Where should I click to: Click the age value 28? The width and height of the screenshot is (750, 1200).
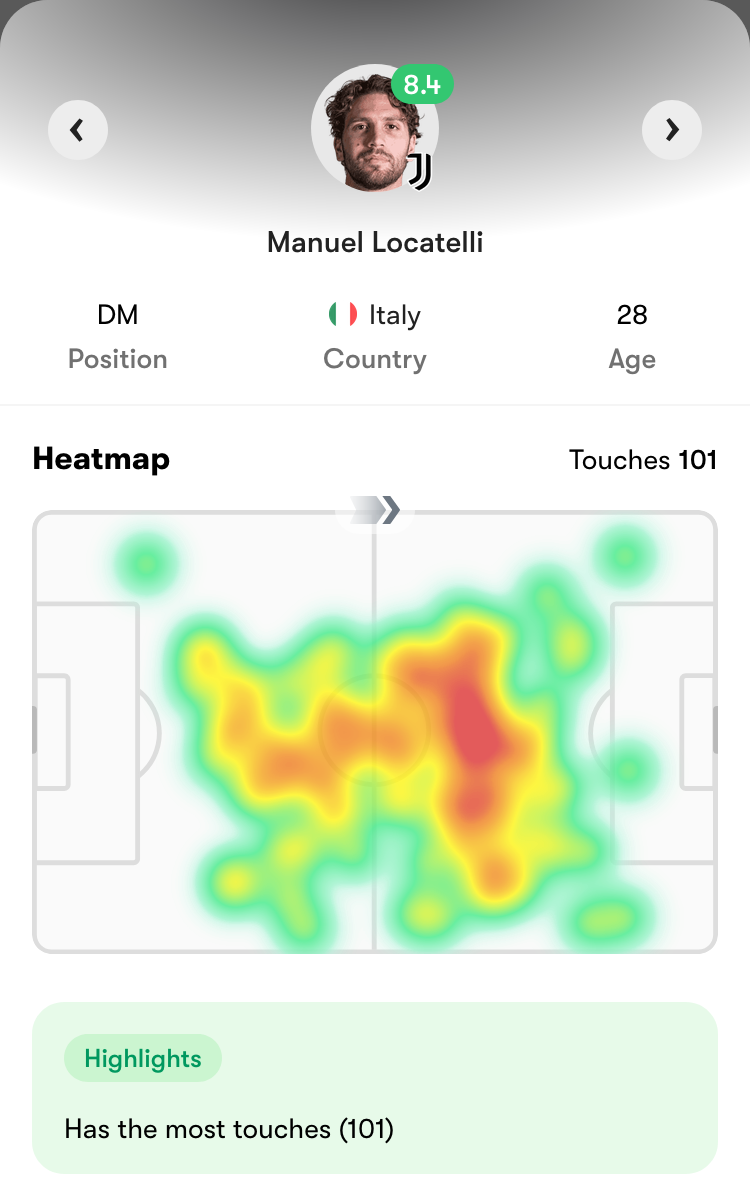[632, 315]
